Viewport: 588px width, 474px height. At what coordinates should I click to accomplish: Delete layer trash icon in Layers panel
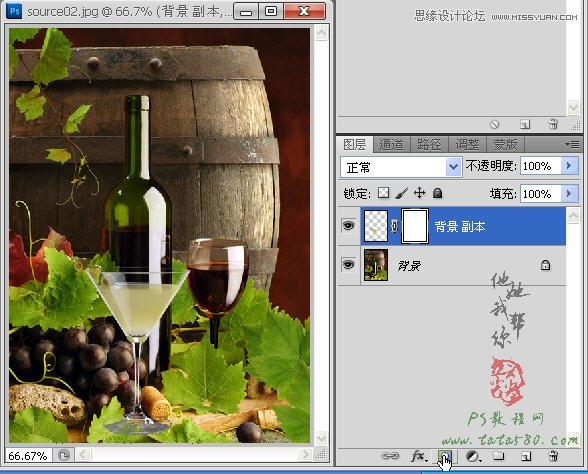(x=553, y=456)
